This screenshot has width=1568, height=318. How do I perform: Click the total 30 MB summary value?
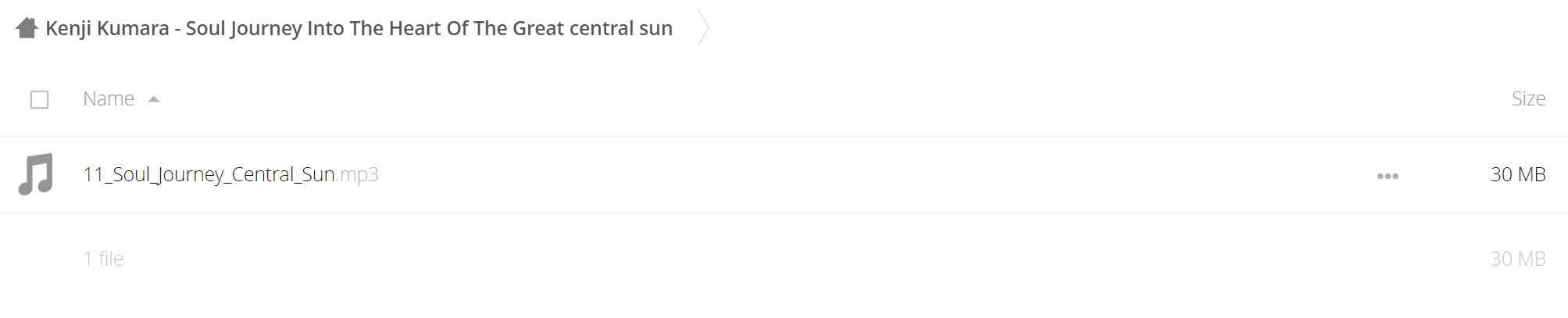click(x=1518, y=259)
